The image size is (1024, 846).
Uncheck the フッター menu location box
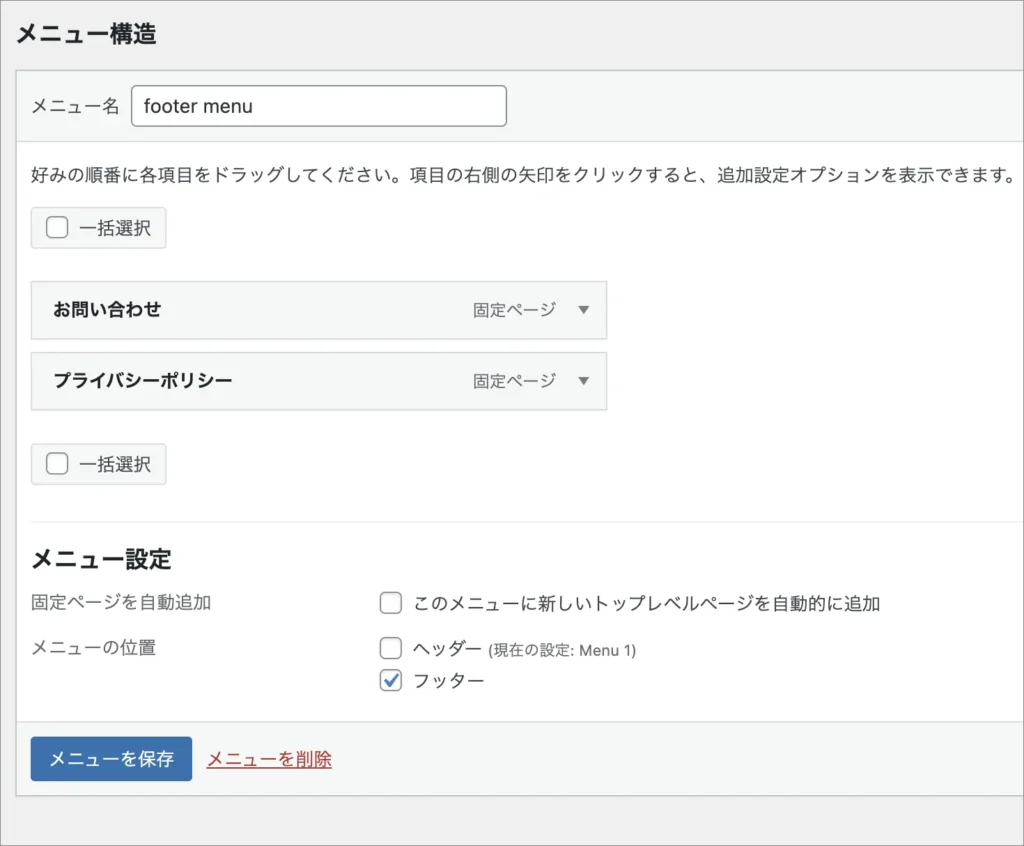391,681
